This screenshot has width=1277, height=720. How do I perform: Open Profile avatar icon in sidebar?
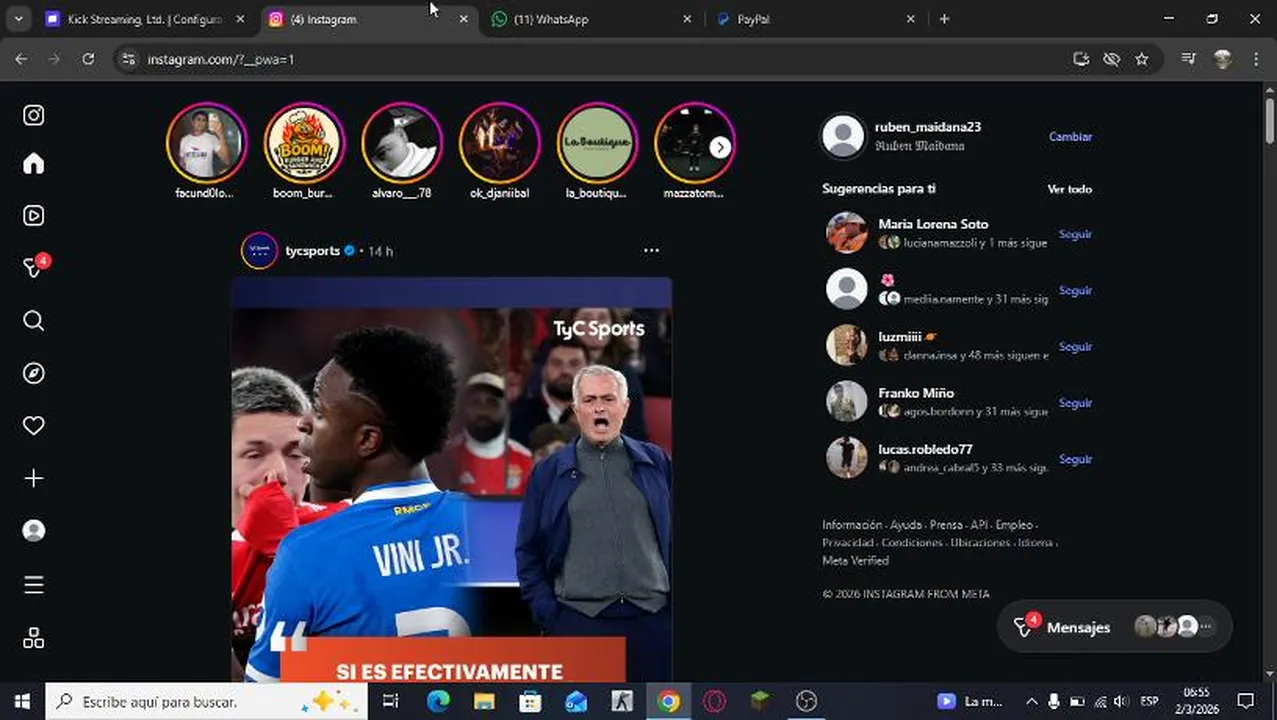click(x=33, y=531)
